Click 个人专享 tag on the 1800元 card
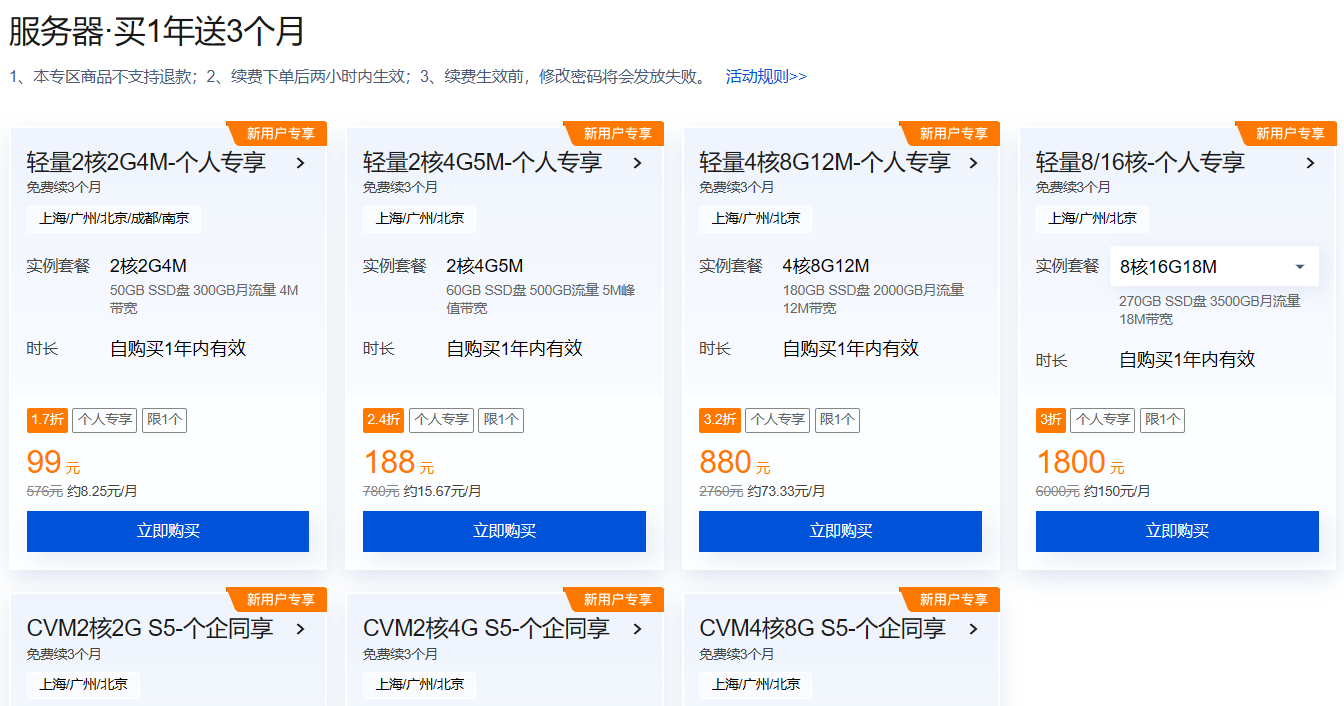 click(x=1103, y=420)
